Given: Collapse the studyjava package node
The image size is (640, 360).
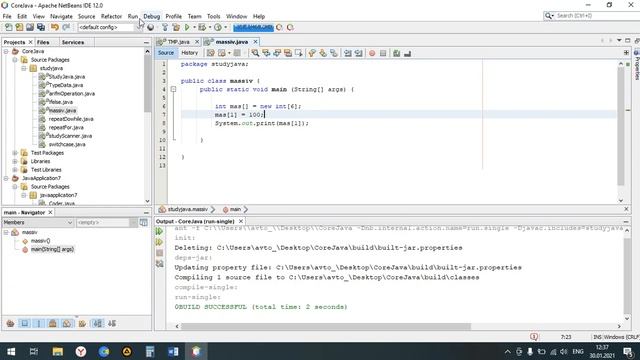Looking at the screenshot, I should click(x=24, y=68).
